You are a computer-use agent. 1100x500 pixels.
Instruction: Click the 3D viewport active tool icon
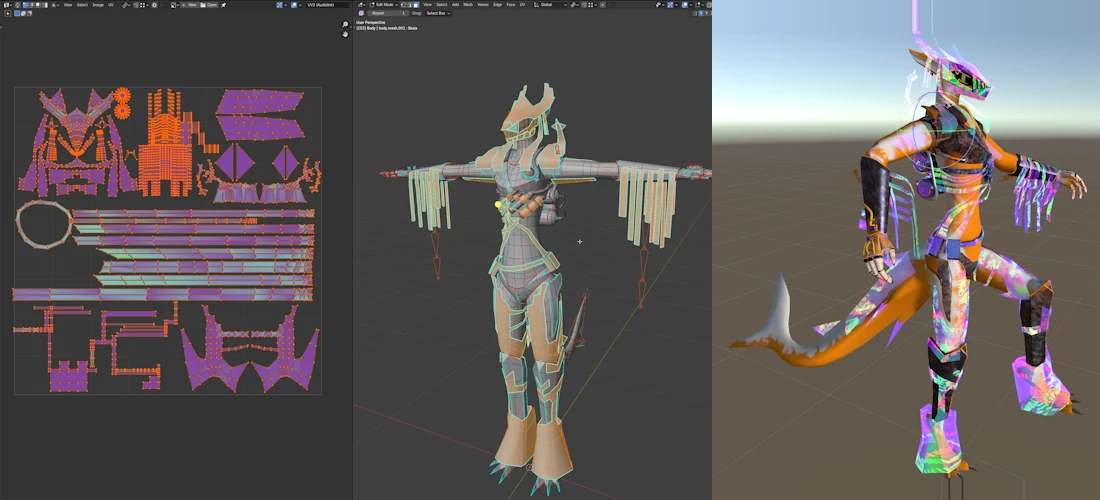[361, 13]
